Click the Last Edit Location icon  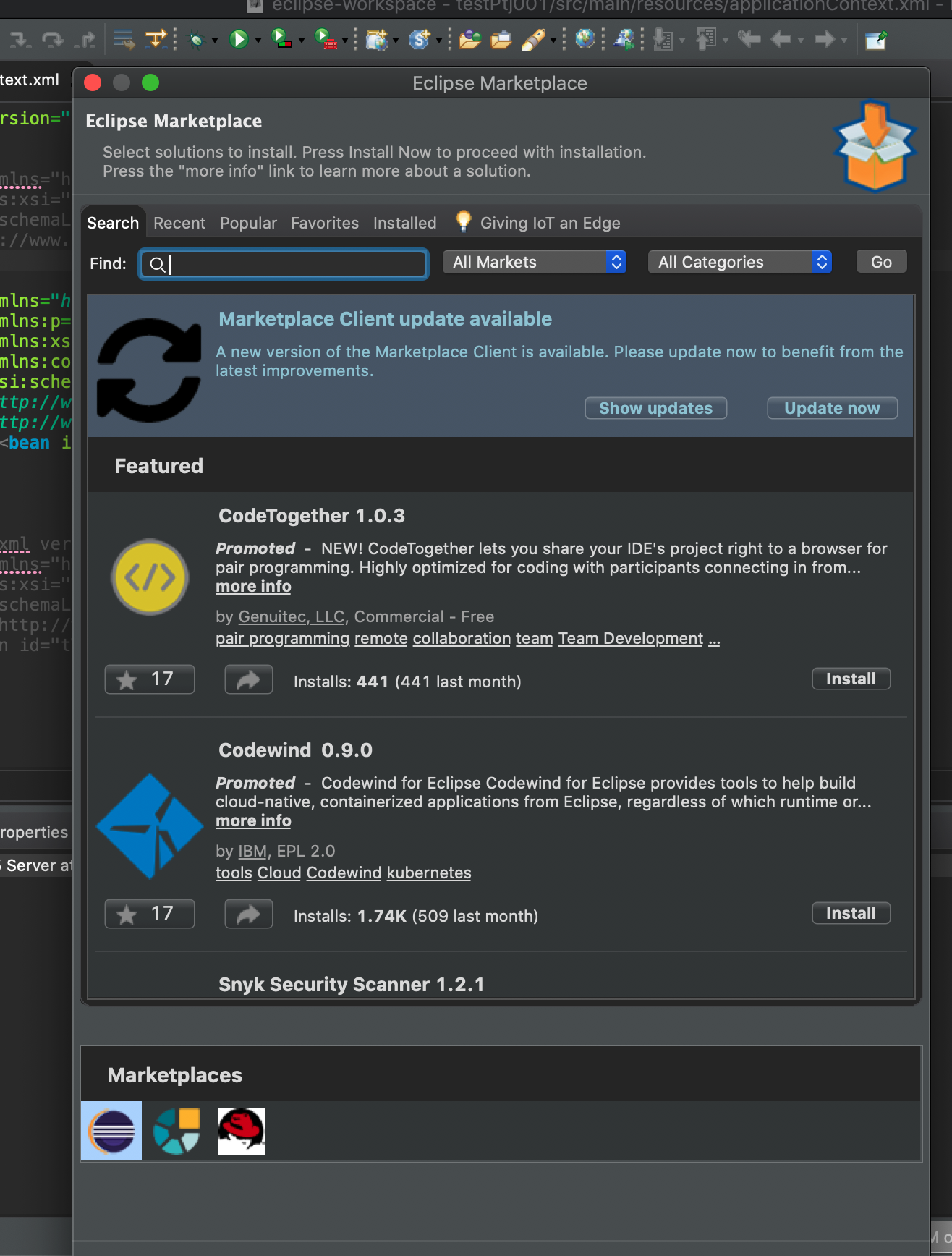[749, 39]
